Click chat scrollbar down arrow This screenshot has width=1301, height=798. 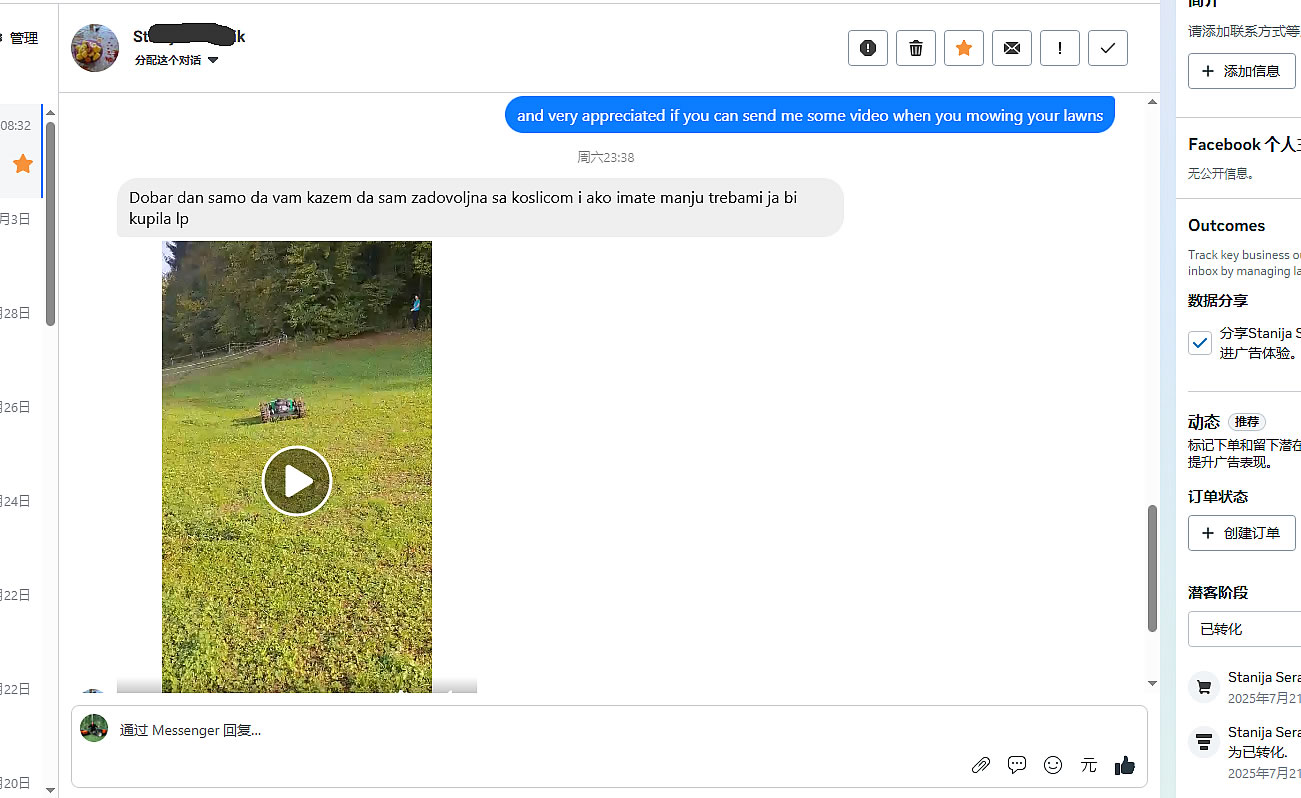click(1152, 683)
